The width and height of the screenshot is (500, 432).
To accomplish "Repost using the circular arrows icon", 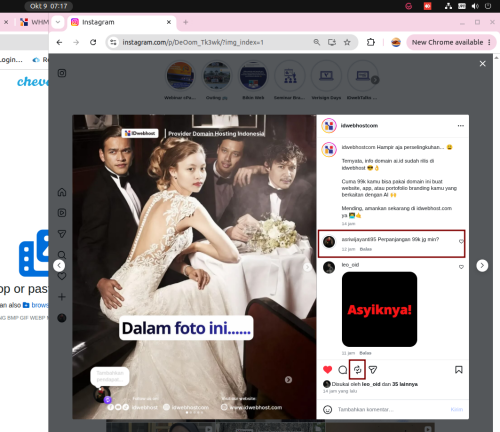I will tap(357, 369).
